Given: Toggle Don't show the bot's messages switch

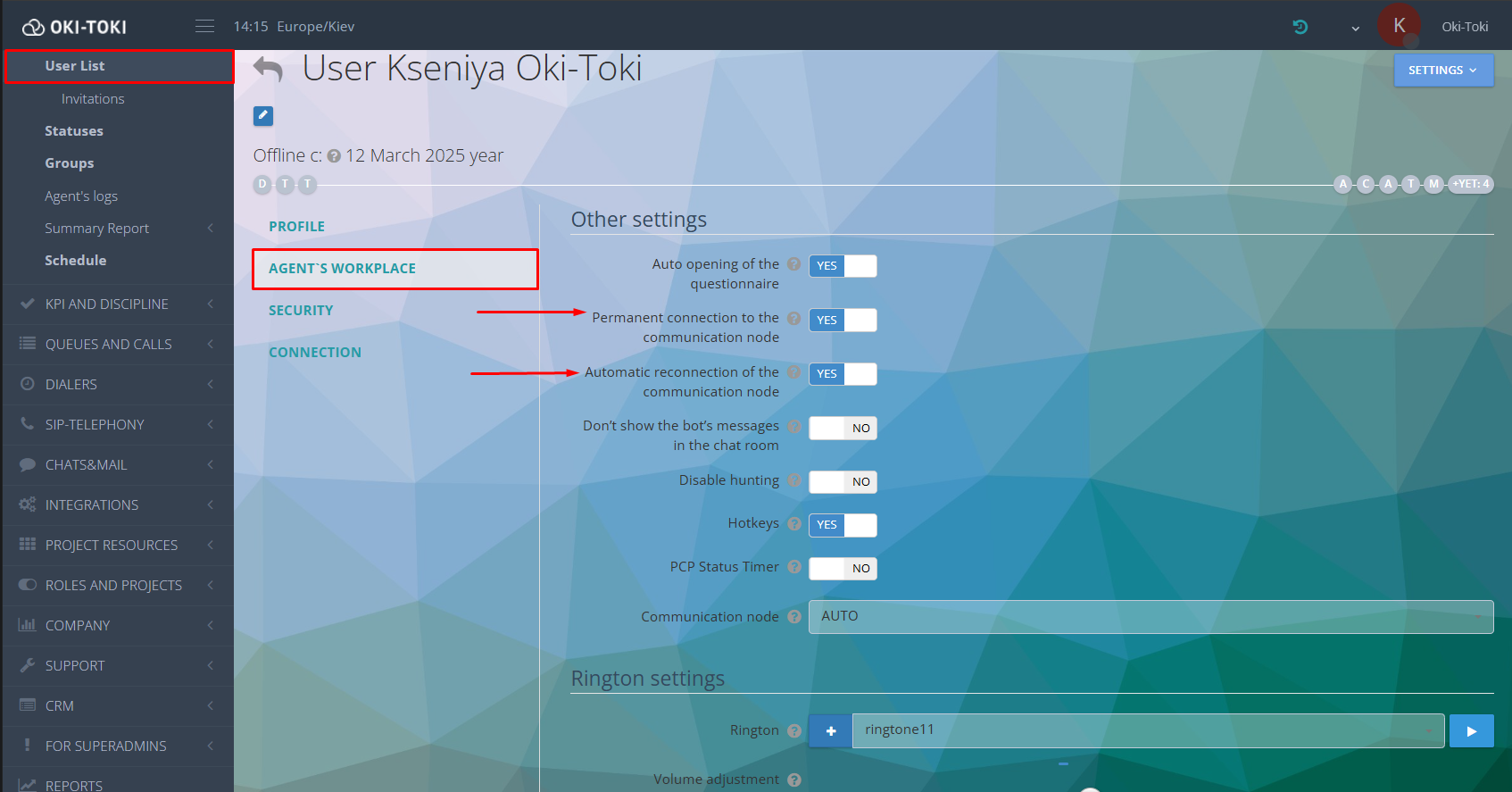Looking at the screenshot, I should coord(843,429).
